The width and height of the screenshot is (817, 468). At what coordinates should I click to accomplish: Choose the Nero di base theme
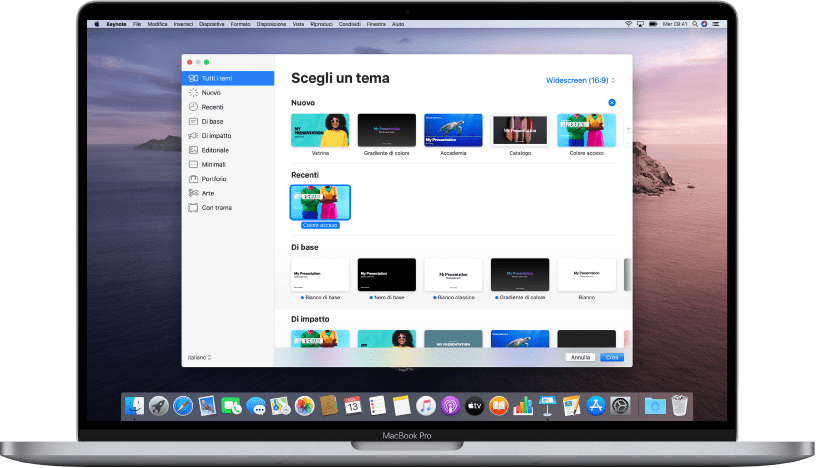point(387,275)
